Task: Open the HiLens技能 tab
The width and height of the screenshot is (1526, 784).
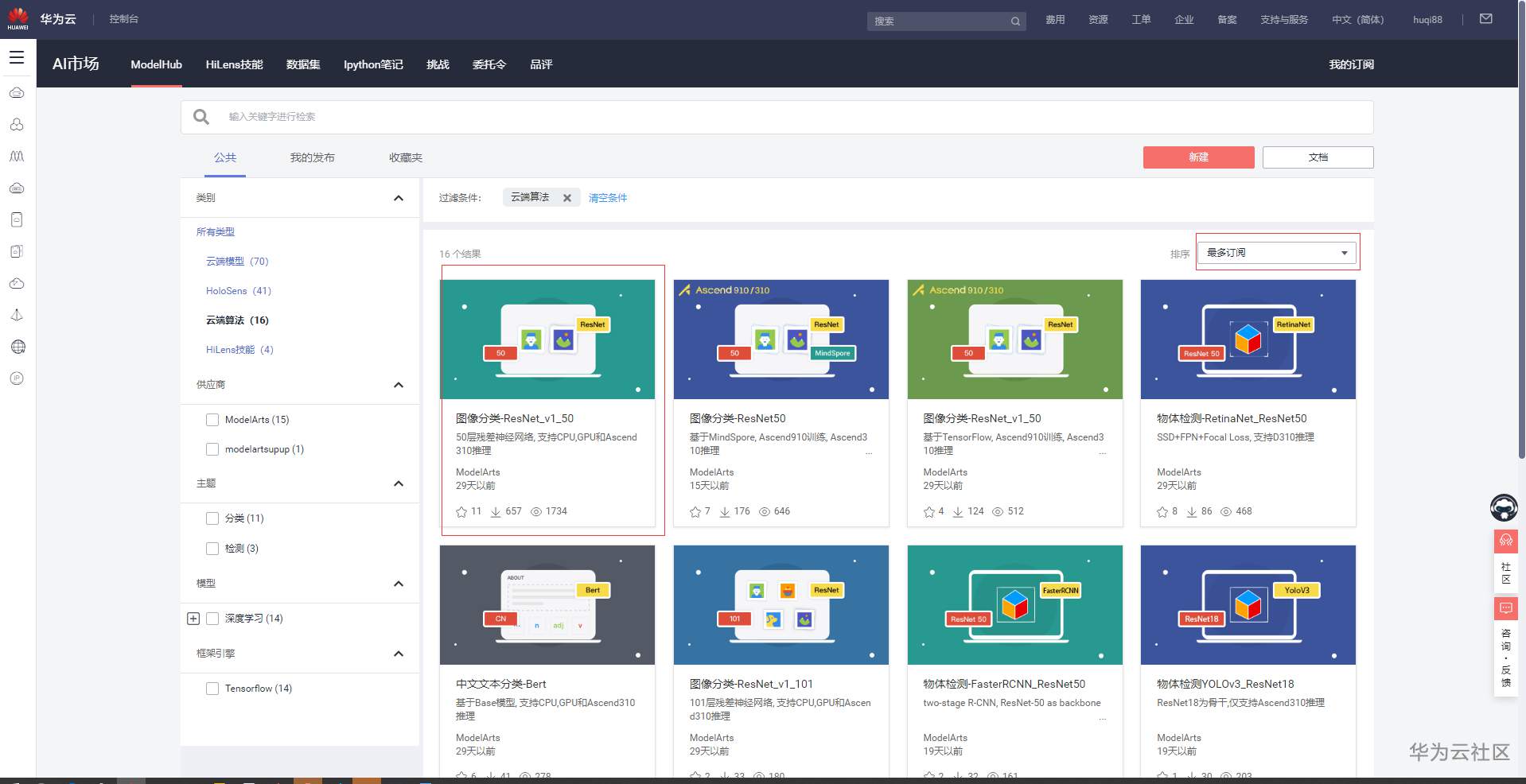Action: click(234, 64)
